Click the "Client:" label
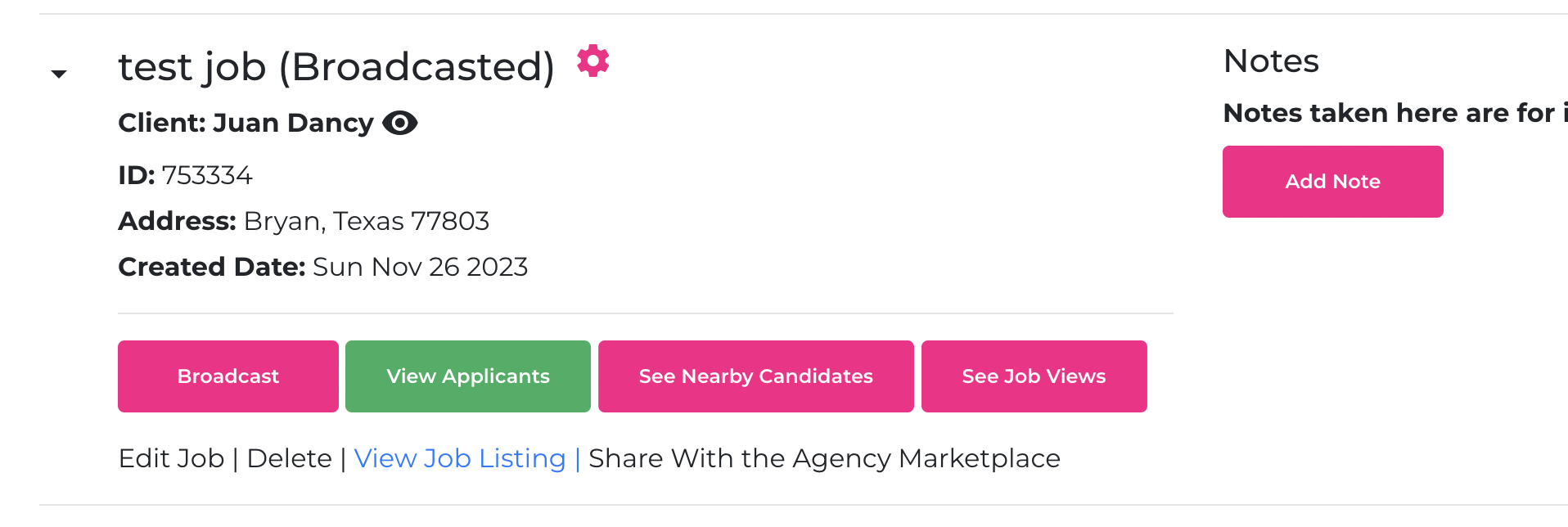Screen dimensions: 1568x527 click(x=162, y=123)
